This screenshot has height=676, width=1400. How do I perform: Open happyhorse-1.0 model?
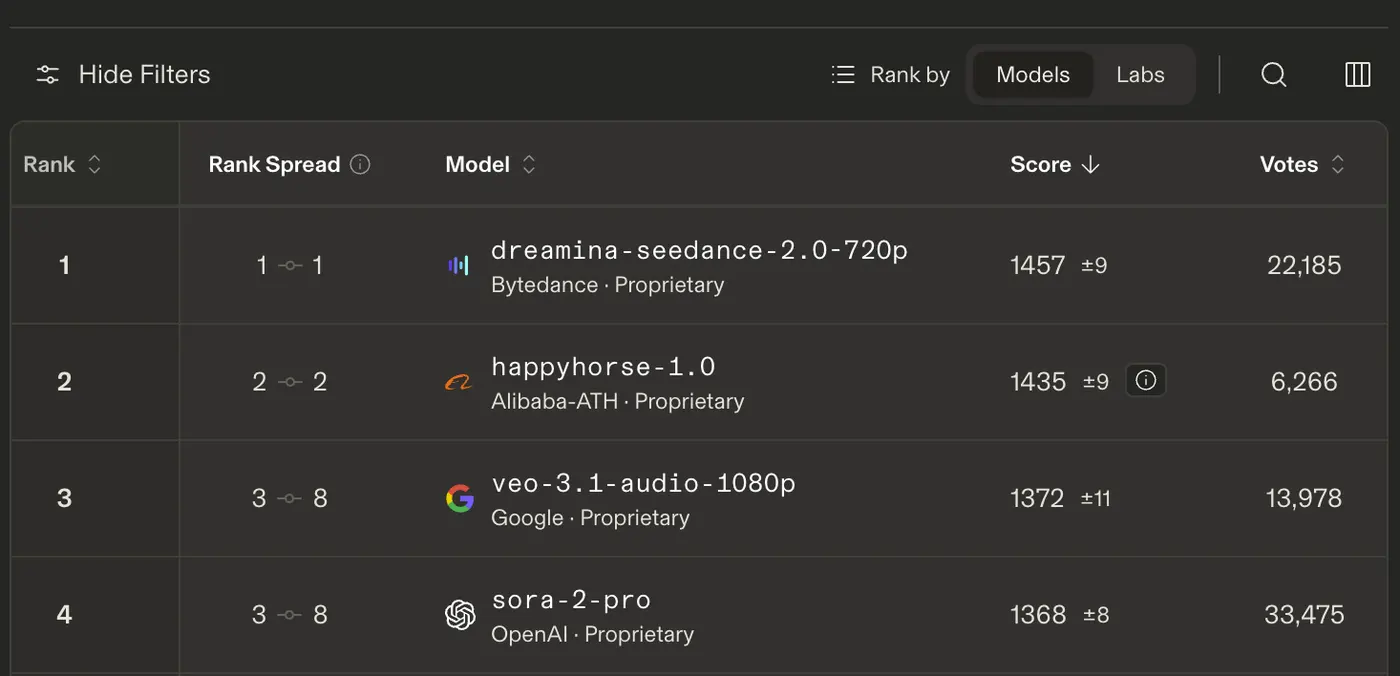(x=603, y=367)
